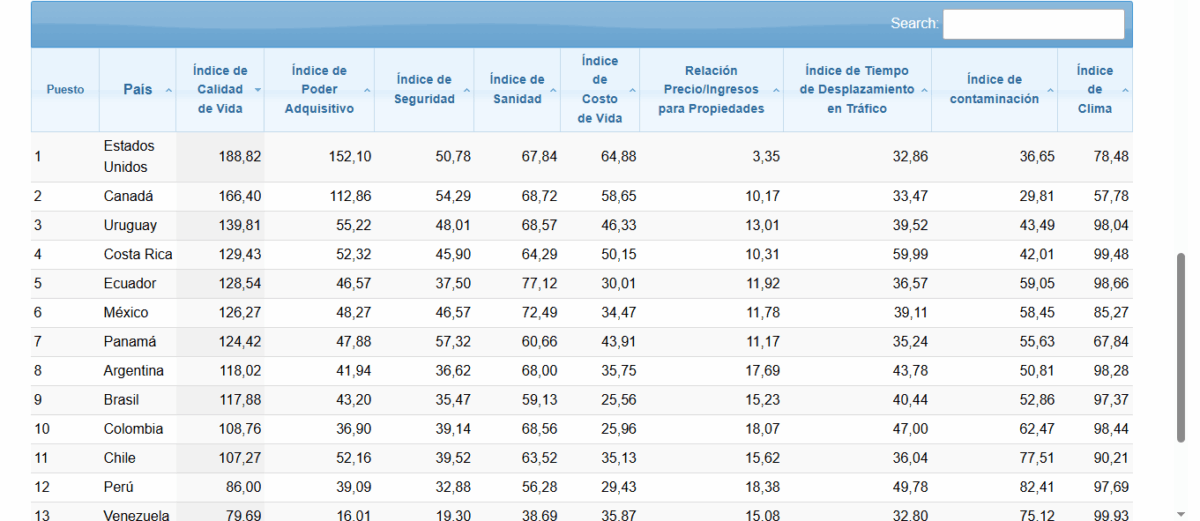Image resolution: width=1200 pixels, height=521 pixels.
Task: Focus the Search text box
Action: (x=1033, y=24)
